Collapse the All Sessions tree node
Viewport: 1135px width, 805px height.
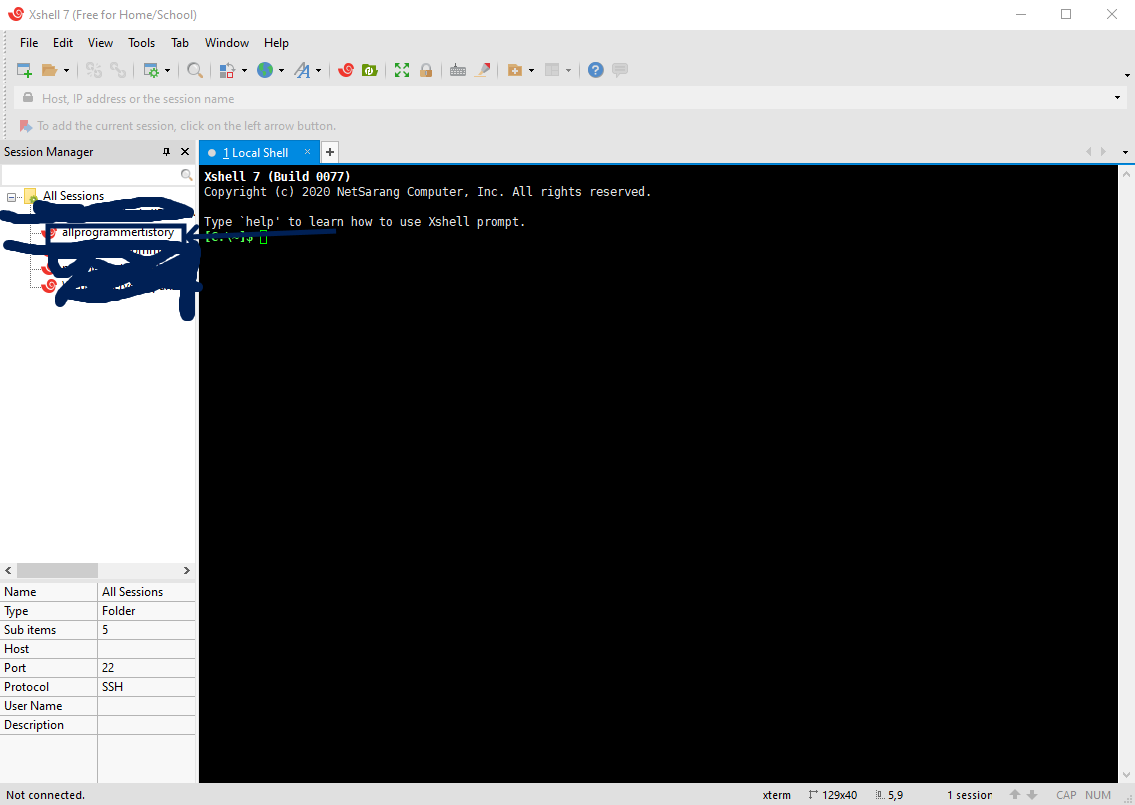(x=11, y=197)
